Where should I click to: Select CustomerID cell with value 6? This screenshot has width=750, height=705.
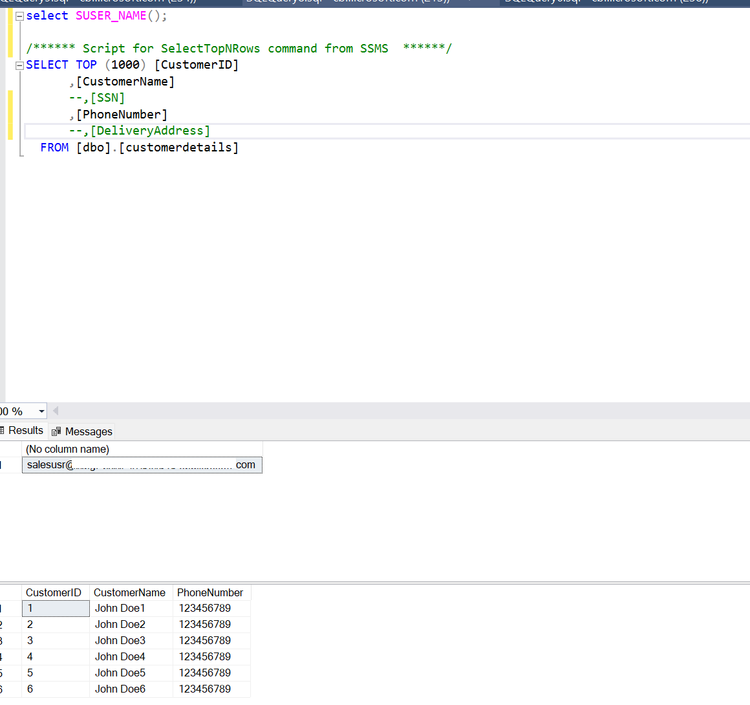55,689
